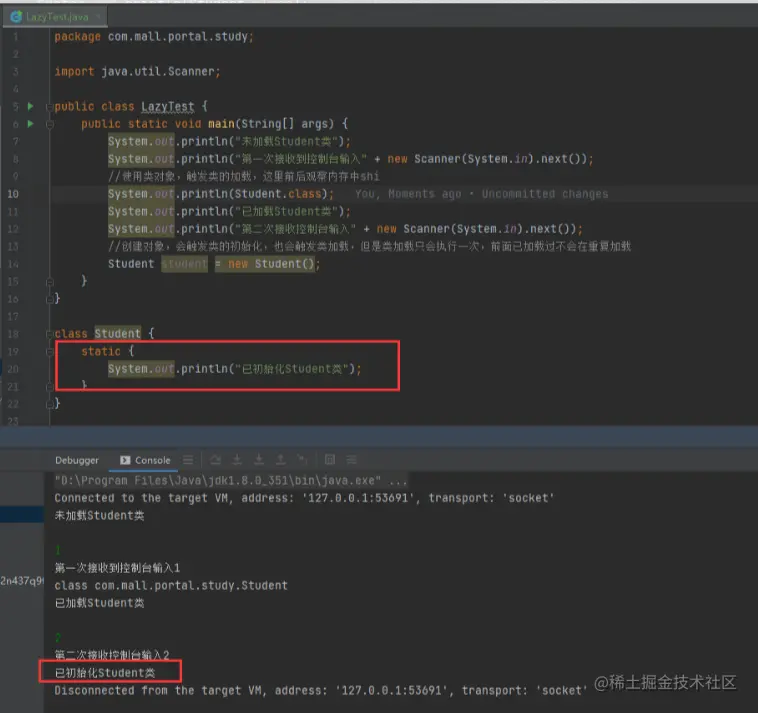Screen dimensions: 758x713
Task: Click 'package com.mall.portal.study;' on line 1
Action: pos(154,37)
